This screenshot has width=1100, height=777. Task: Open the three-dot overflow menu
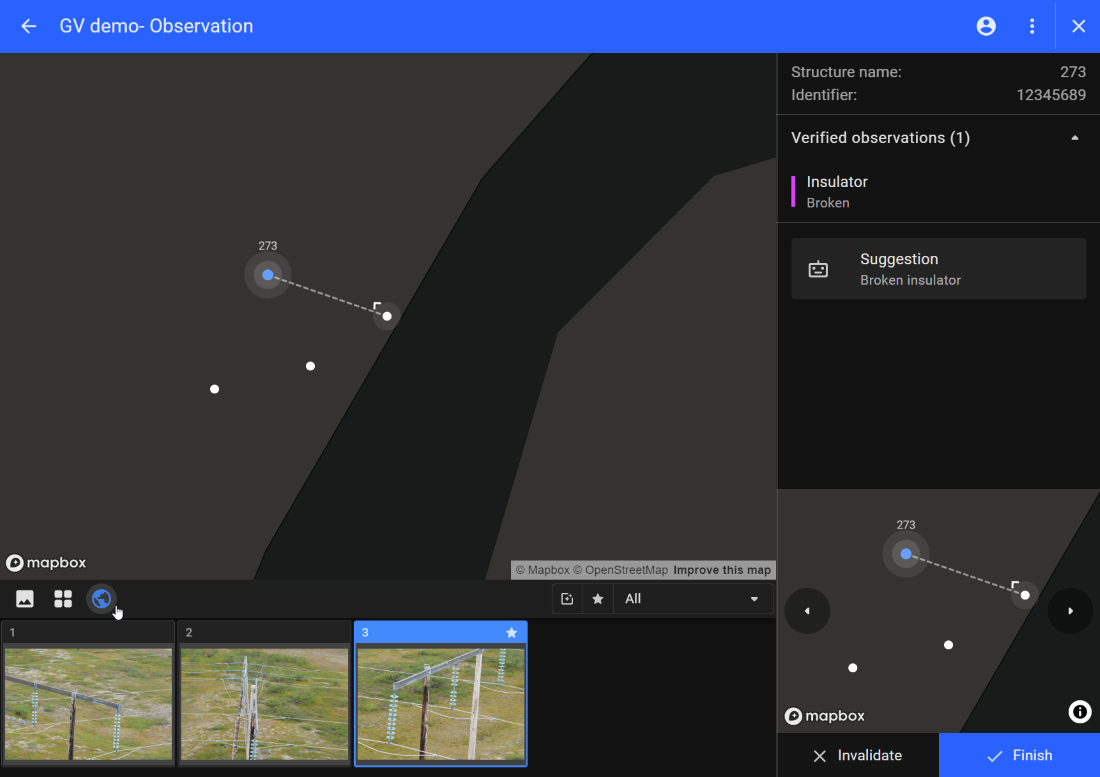click(1032, 26)
